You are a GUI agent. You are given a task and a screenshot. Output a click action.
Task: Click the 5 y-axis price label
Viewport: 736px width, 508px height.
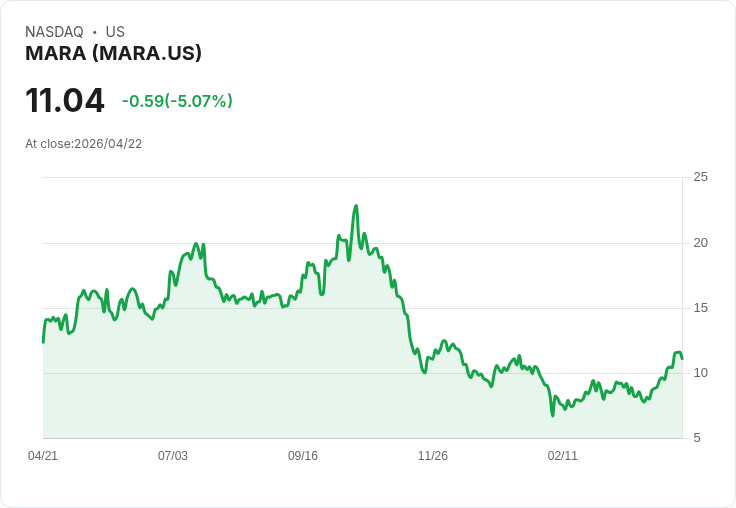(x=697, y=438)
